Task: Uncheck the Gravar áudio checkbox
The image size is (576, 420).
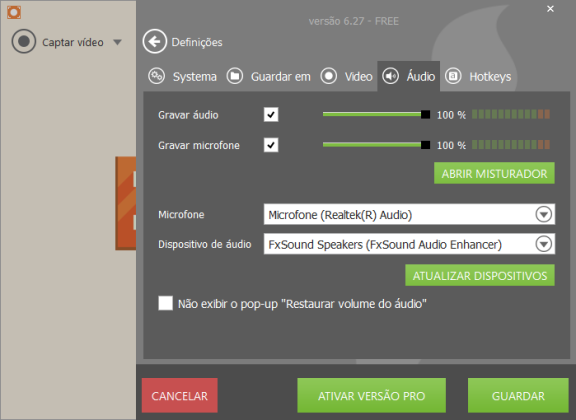Action: [x=271, y=115]
